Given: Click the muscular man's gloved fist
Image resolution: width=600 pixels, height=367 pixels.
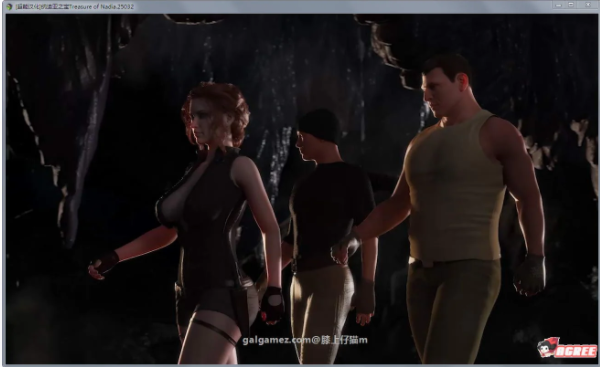Looking at the screenshot, I should click(530, 275).
